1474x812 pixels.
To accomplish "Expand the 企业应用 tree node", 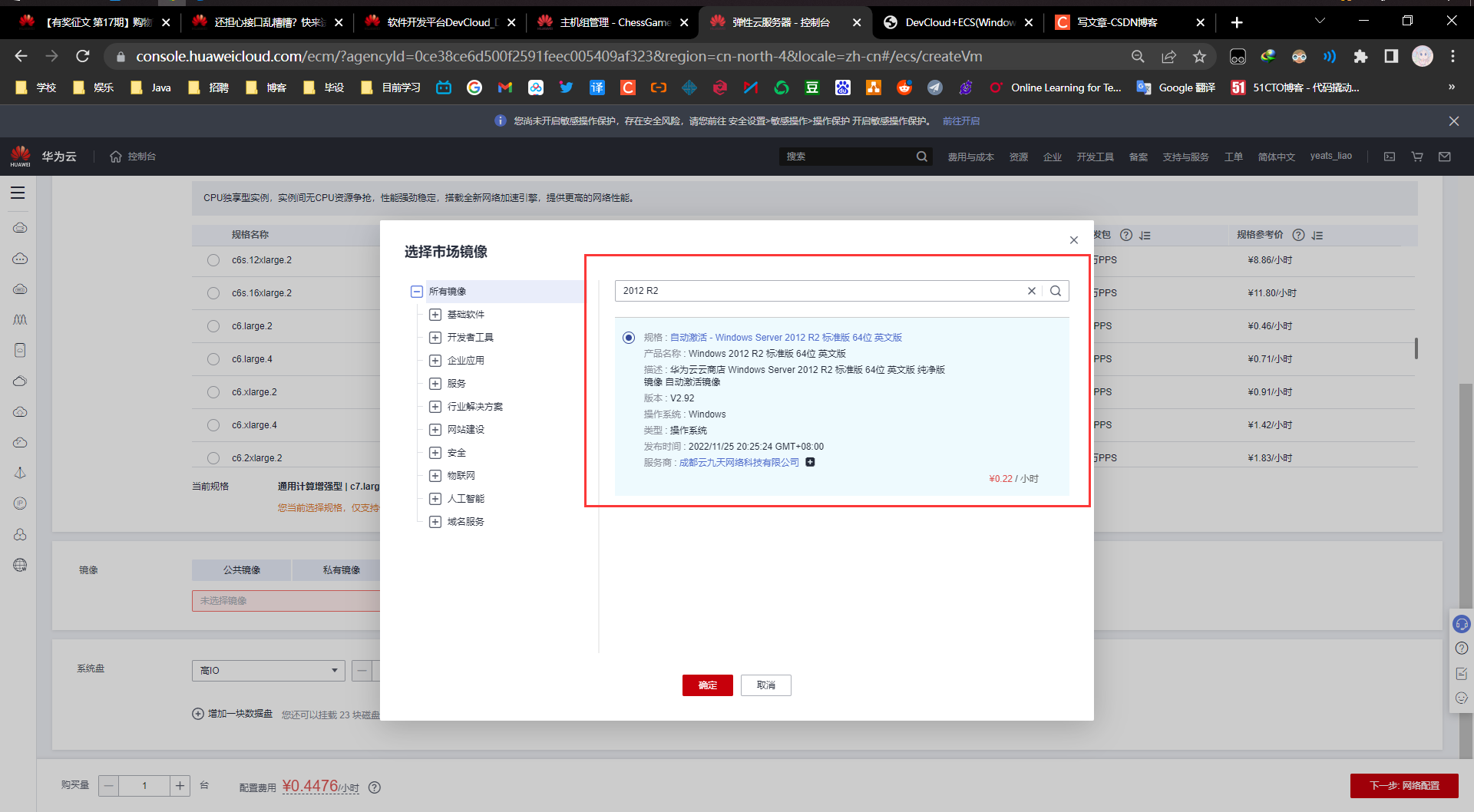I will click(x=435, y=361).
